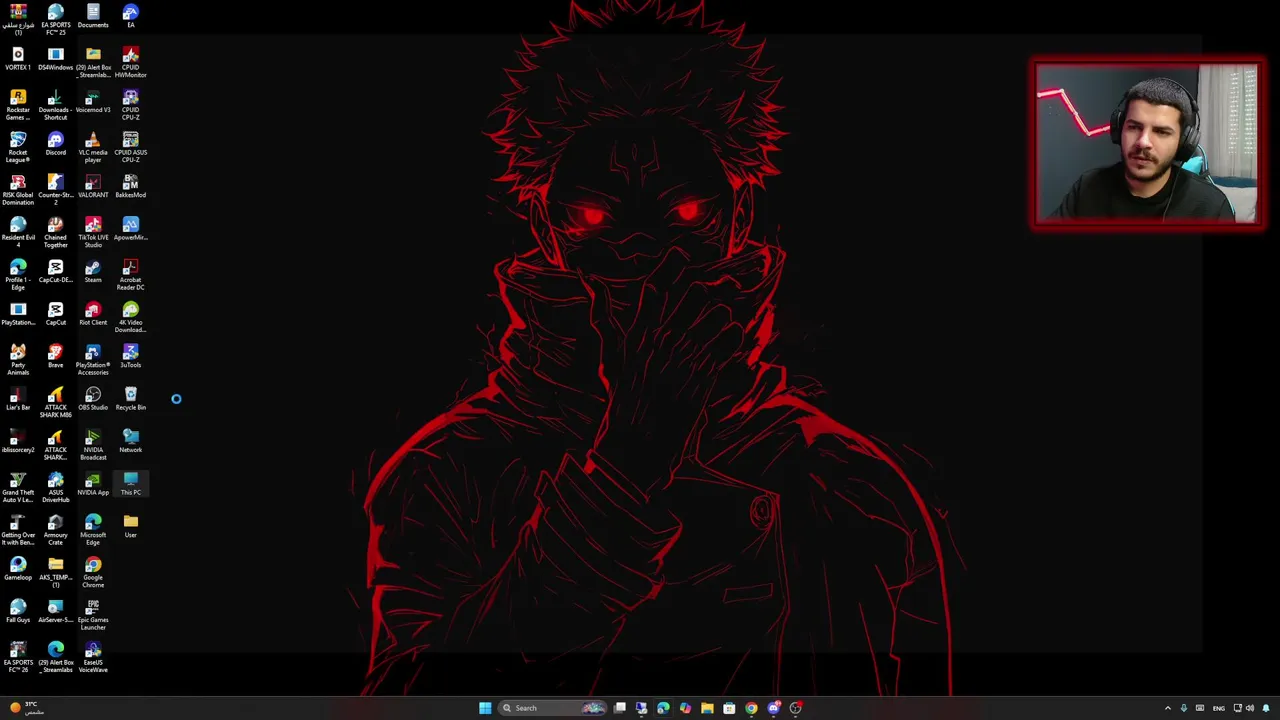Open DS4Windows desktop shortcut
This screenshot has width=1280, height=720.
(55, 58)
